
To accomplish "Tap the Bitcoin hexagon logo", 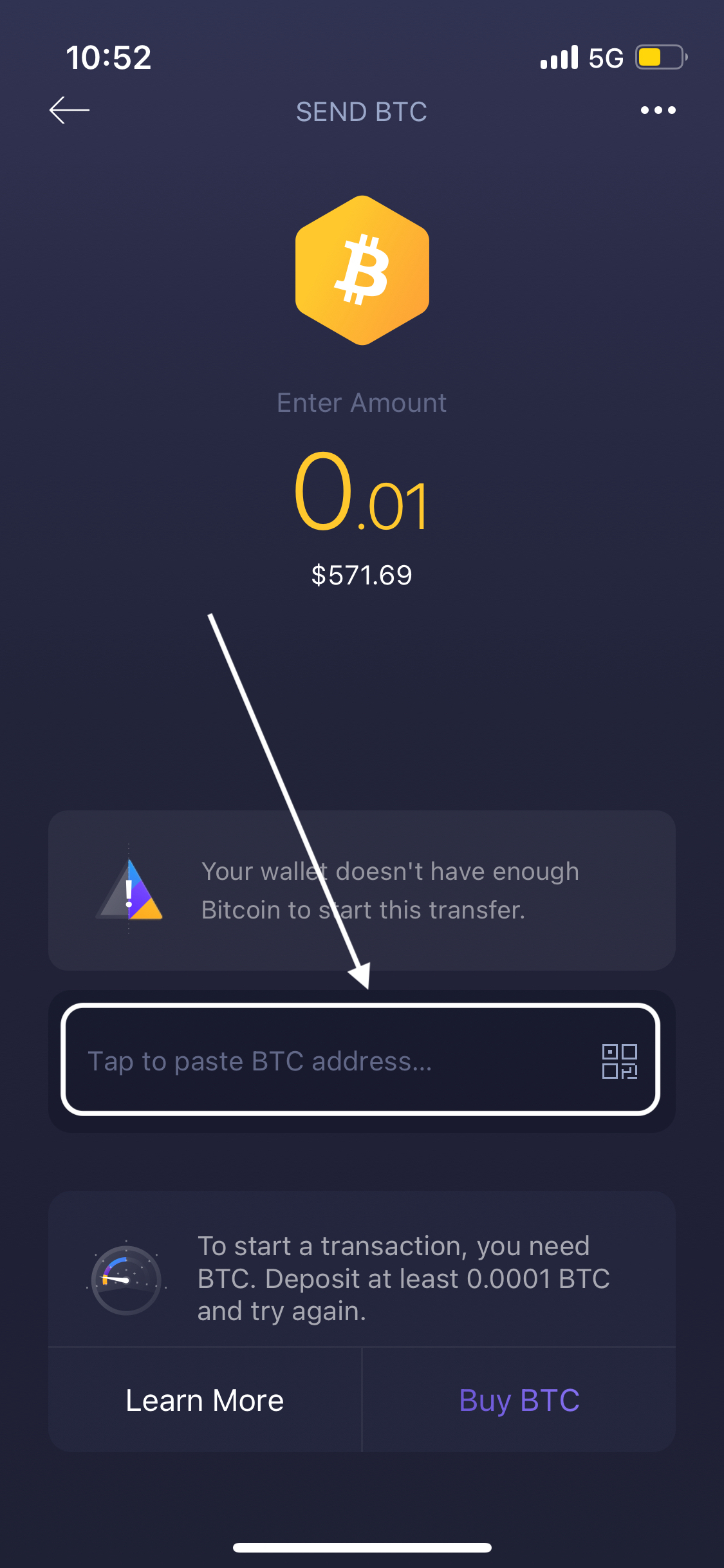I will [x=362, y=270].
